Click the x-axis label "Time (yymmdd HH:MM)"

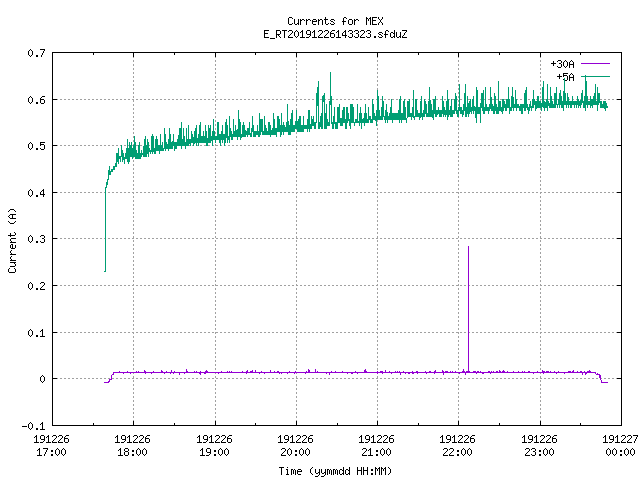[x=335, y=471]
